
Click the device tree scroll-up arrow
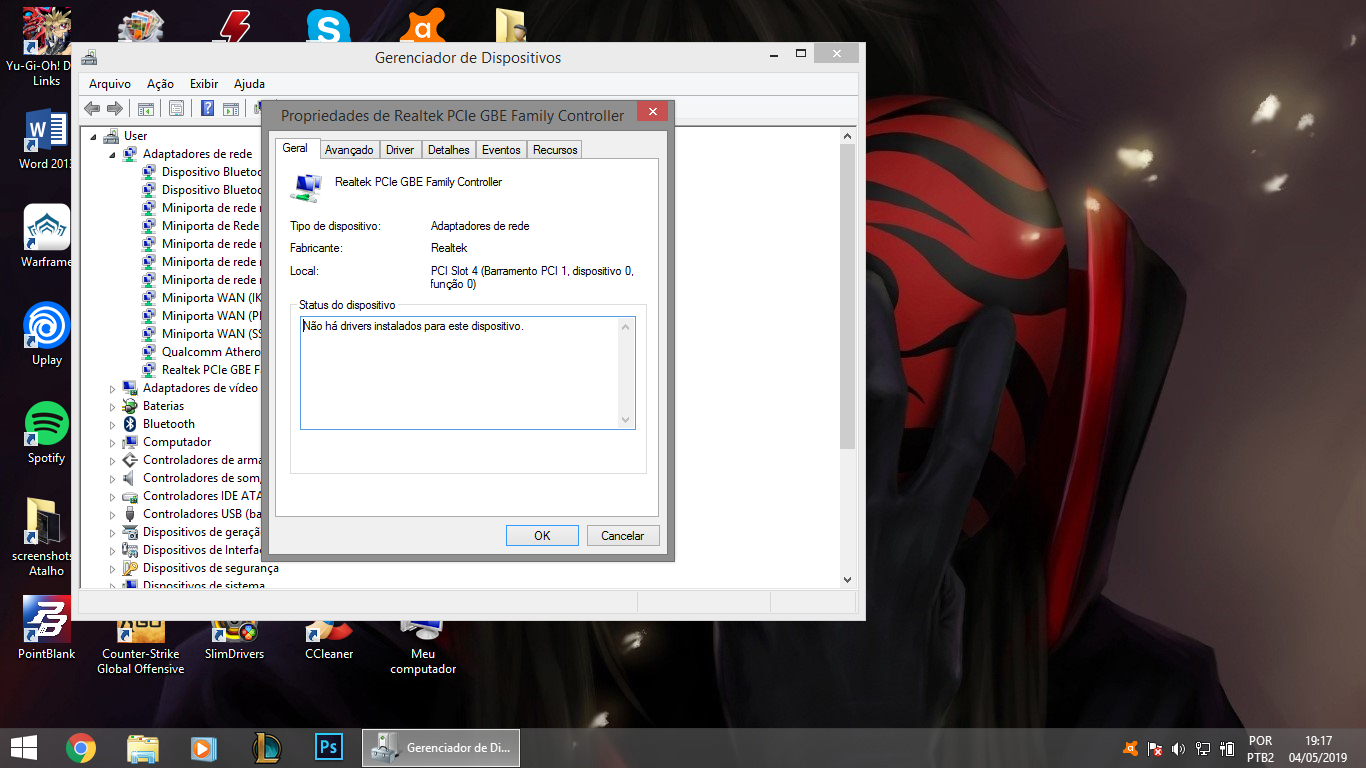[848, 135]
